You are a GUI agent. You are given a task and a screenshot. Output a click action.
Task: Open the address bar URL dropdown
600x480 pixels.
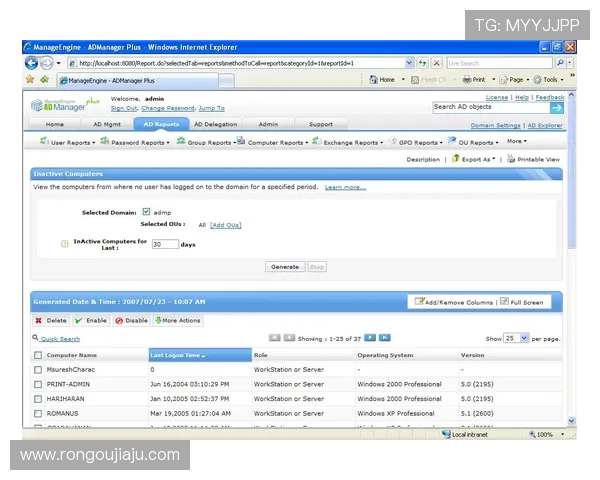click(409, 63)
